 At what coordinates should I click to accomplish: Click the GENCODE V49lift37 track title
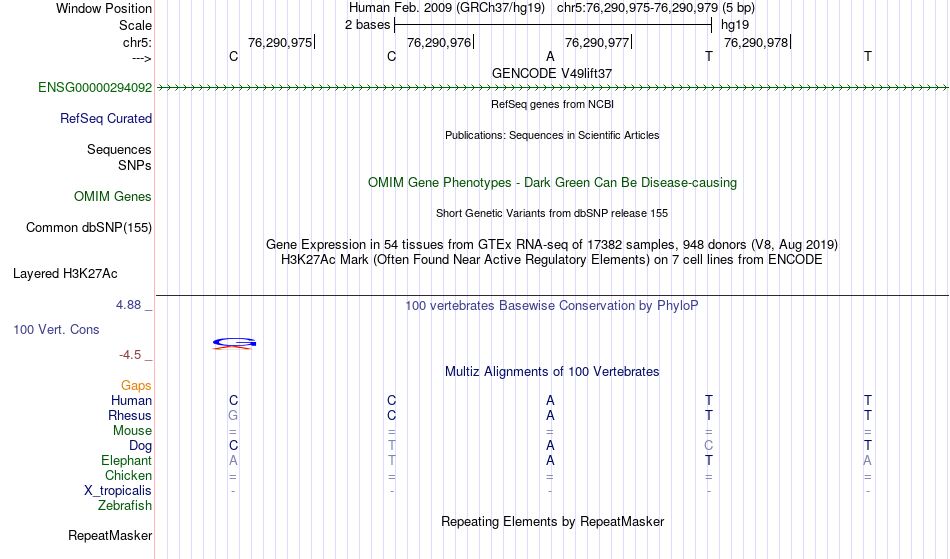click(552, 73)
